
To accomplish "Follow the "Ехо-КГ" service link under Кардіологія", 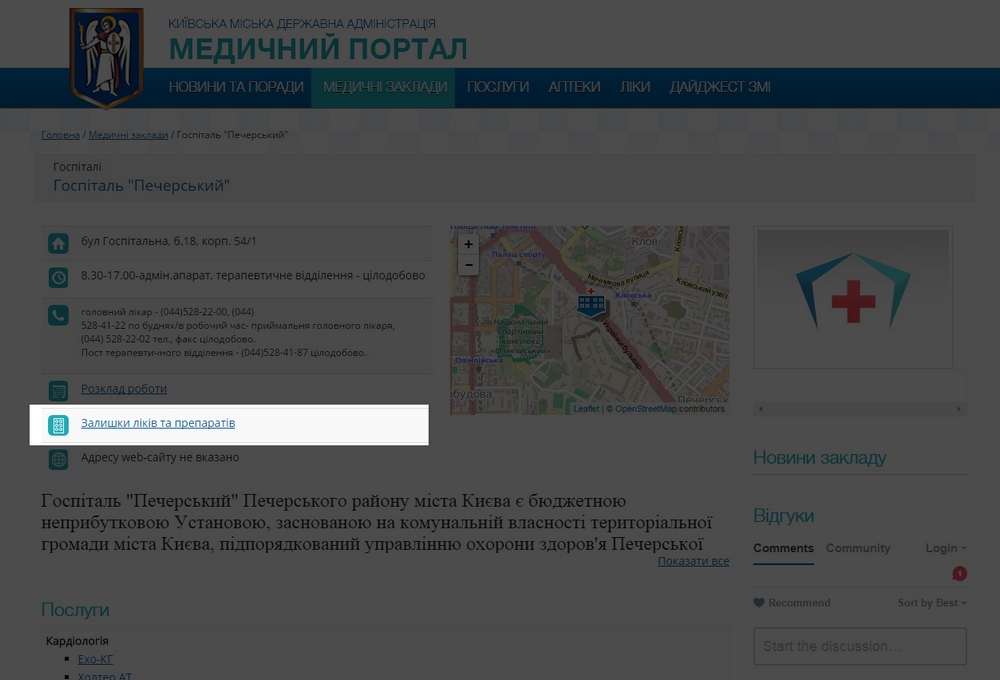I will coord(95,659).
